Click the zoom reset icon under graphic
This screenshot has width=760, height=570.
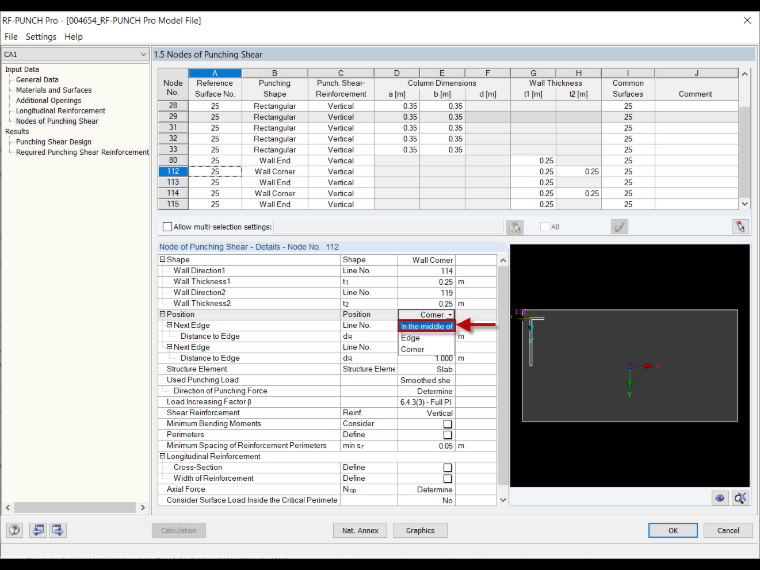coord(740,497)
